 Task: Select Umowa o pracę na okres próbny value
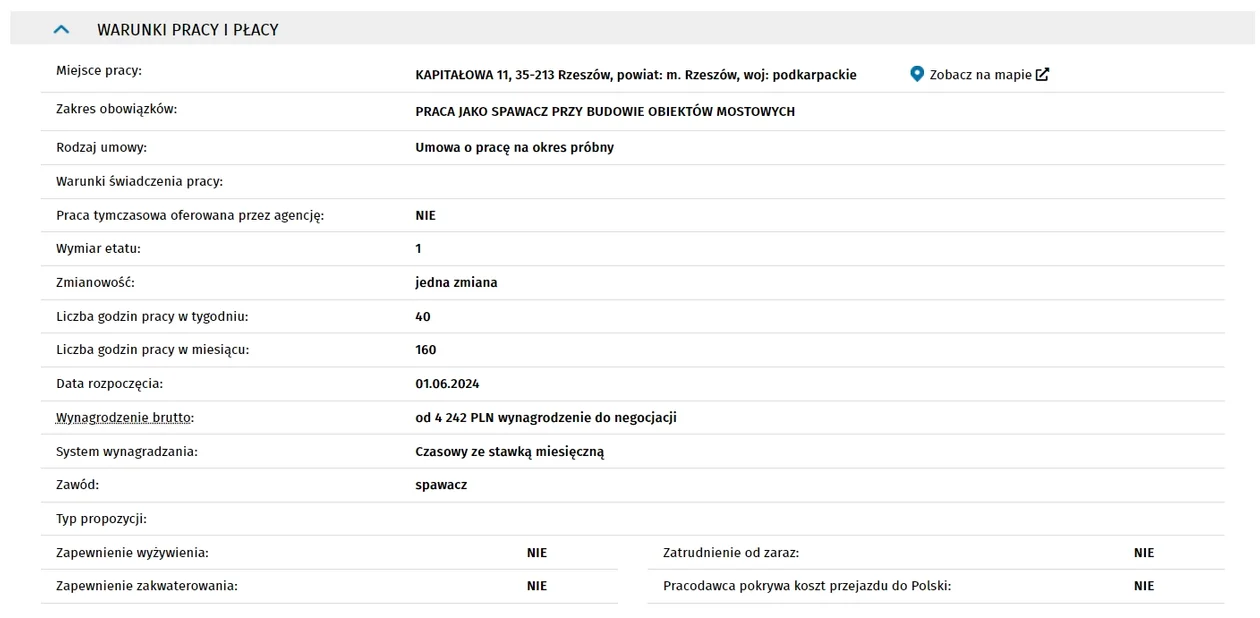tap(514, 148)
